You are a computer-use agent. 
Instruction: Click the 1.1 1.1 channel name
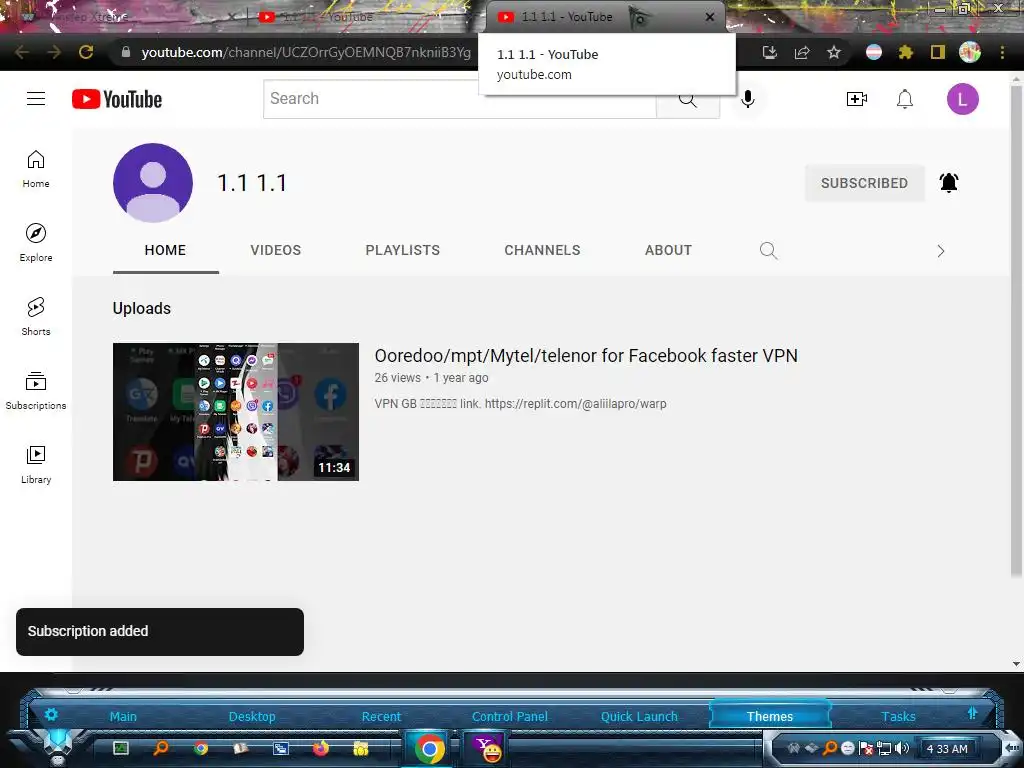[251, 183]
